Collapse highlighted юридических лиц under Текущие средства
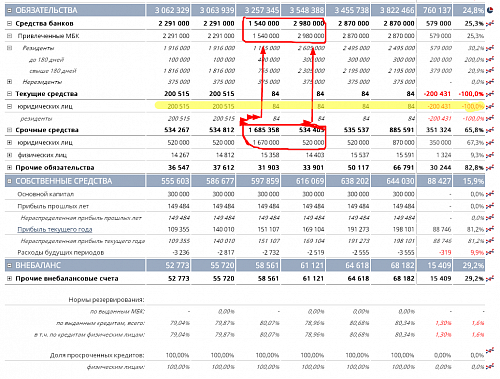 point(9,106)
